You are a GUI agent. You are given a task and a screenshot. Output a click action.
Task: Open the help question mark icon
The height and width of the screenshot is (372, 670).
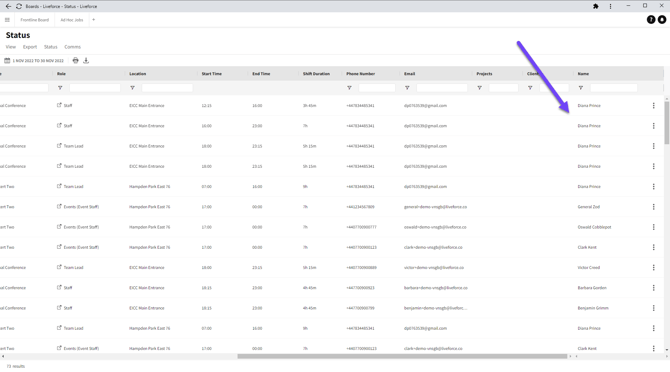pos(651,20)
